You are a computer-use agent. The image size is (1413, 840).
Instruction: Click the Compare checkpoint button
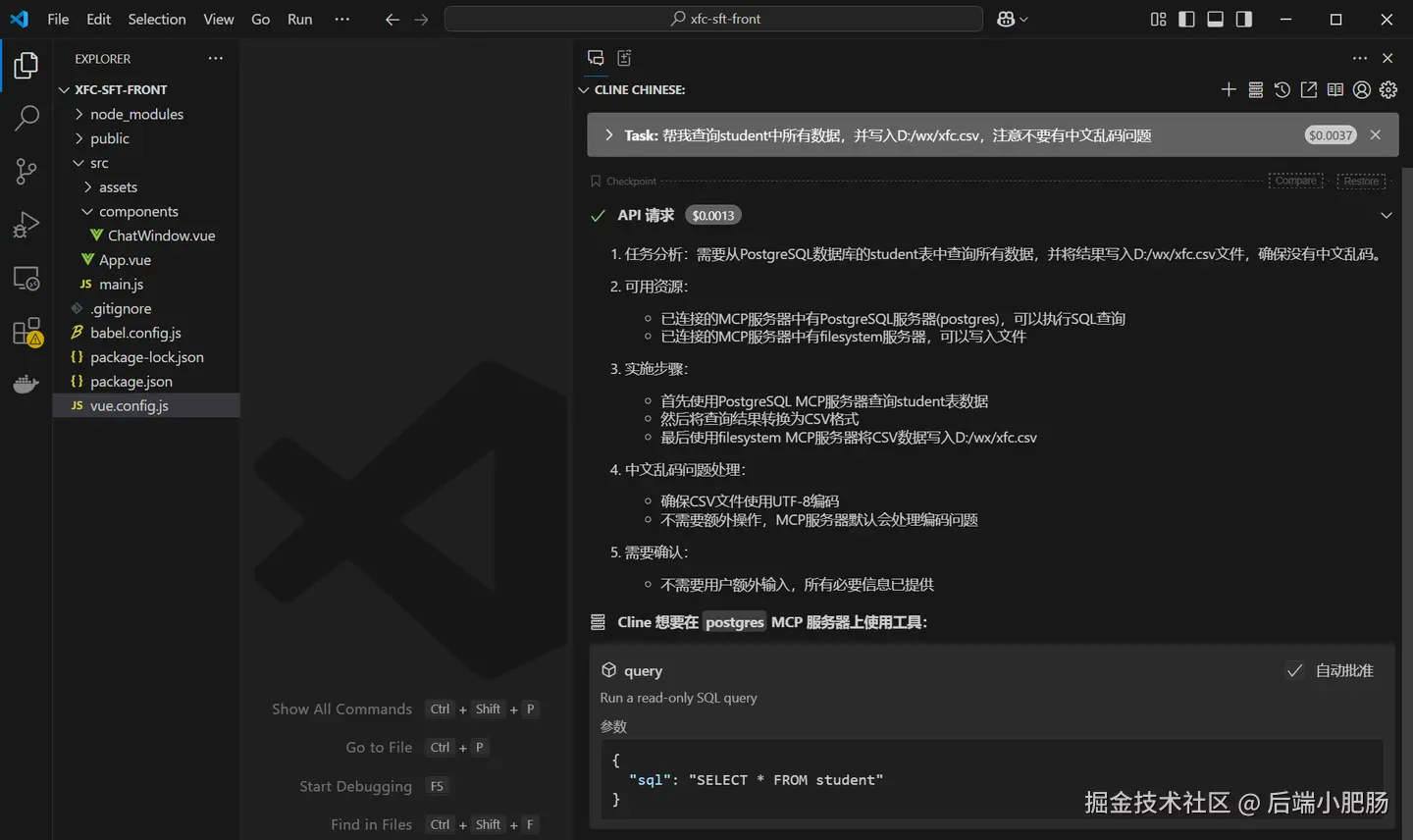tap(1295, 181)
